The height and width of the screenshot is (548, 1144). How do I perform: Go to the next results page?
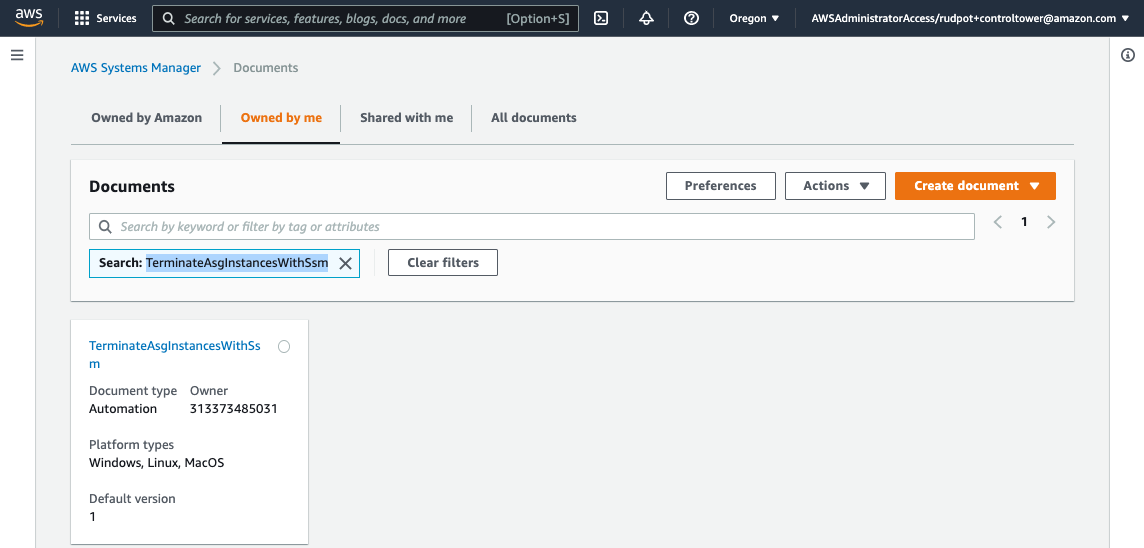pyautogui.click(x=1051, y=222)
